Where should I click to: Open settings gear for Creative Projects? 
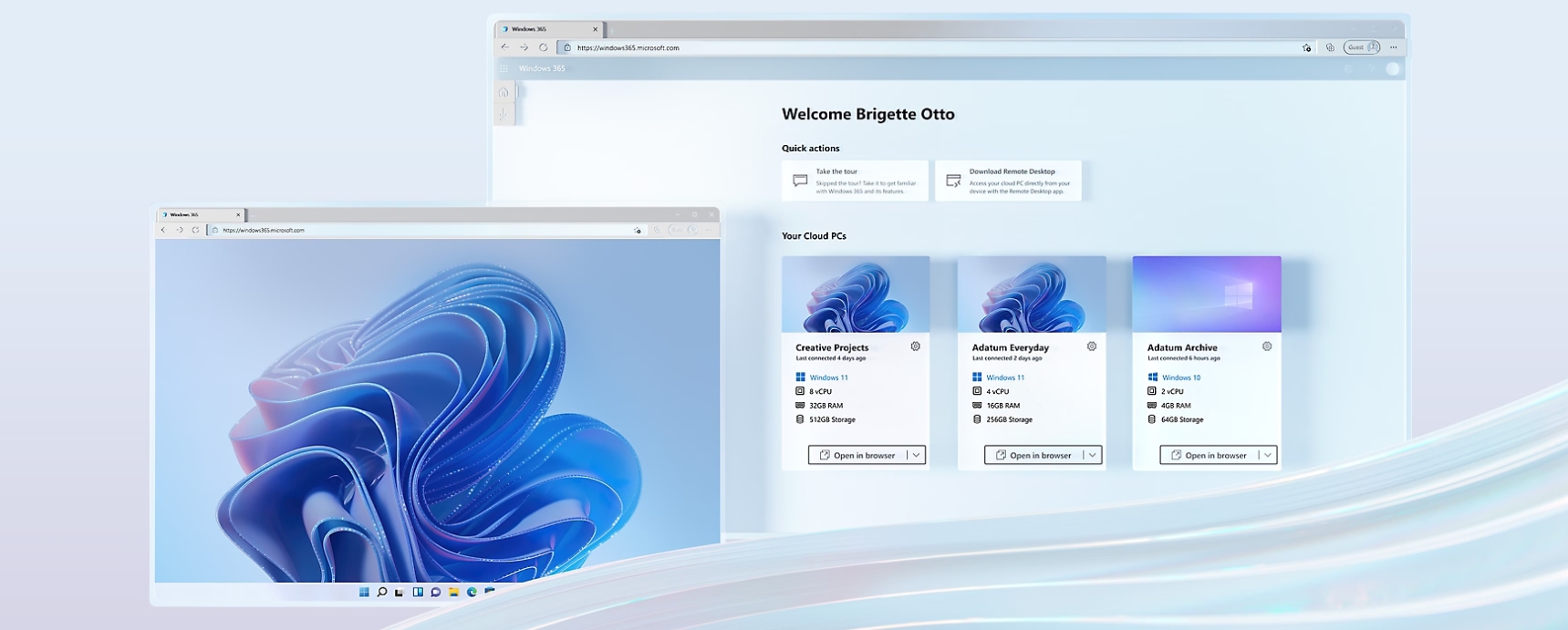(915, 346)
